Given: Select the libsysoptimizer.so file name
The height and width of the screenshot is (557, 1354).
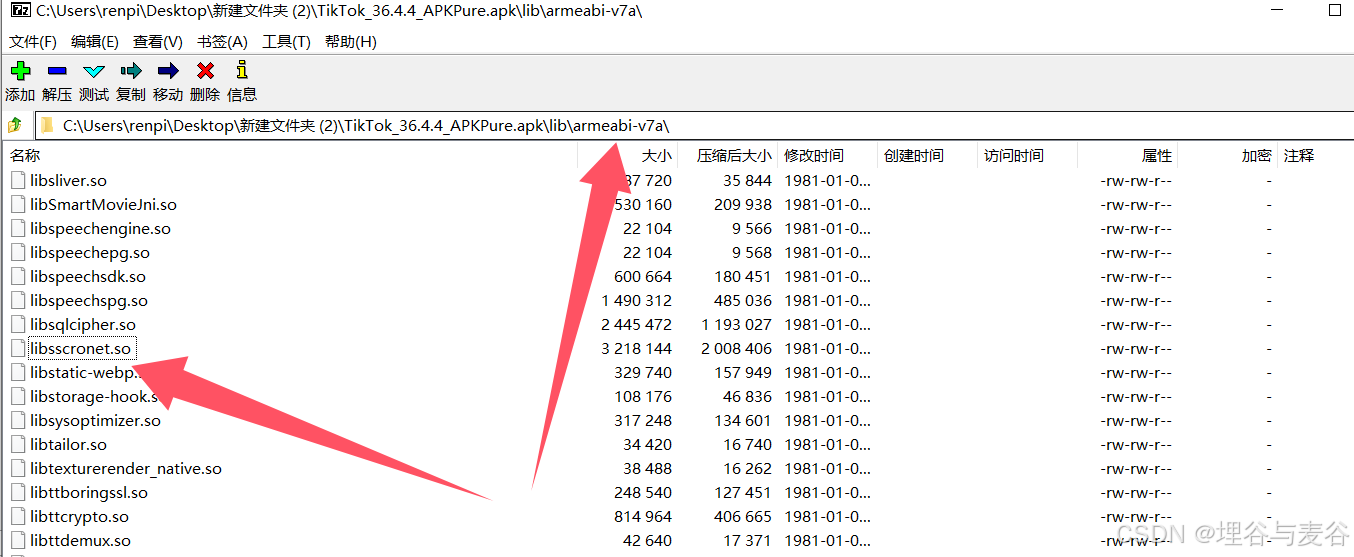Looking at the screenshot, I should click(x=95, y=421).
